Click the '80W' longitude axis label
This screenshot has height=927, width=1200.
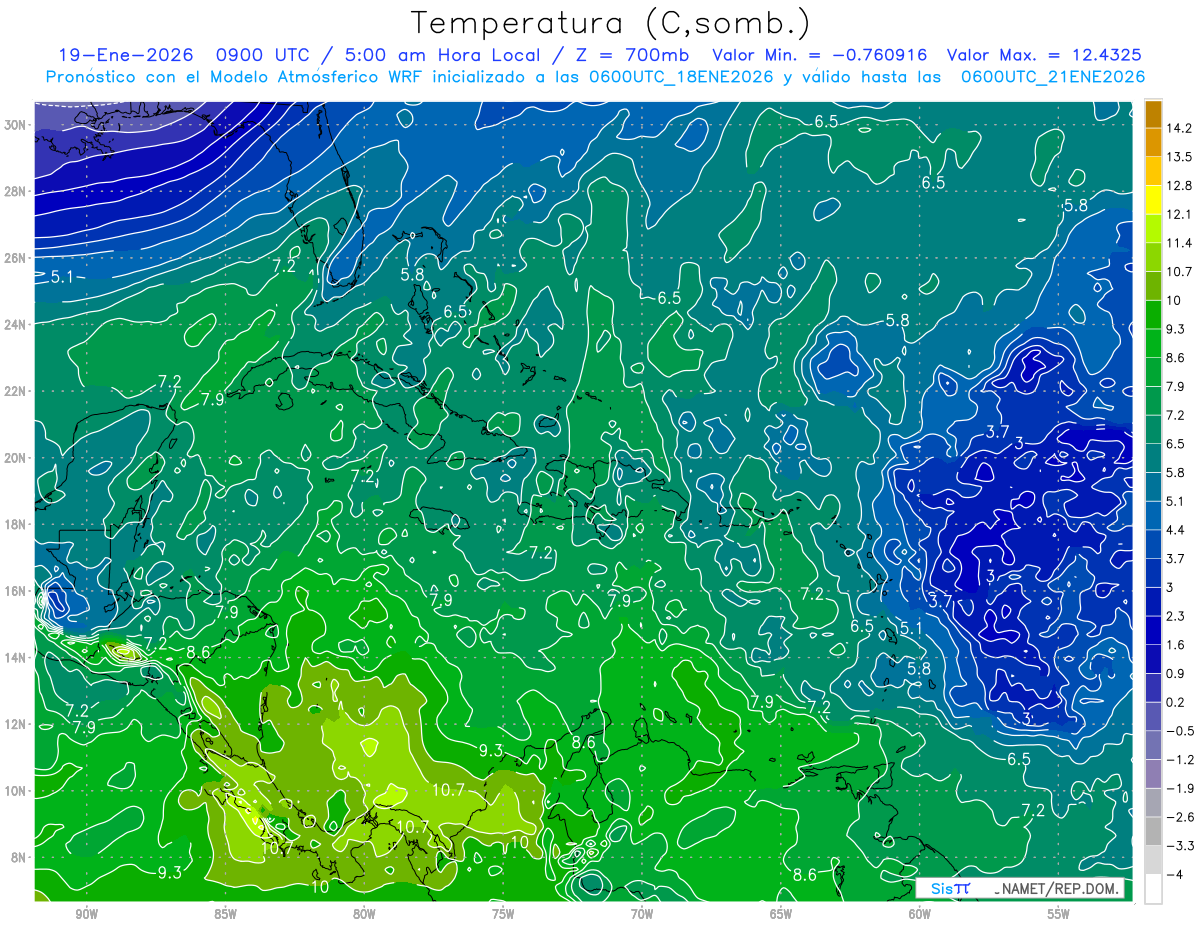[x=364, y=914]
